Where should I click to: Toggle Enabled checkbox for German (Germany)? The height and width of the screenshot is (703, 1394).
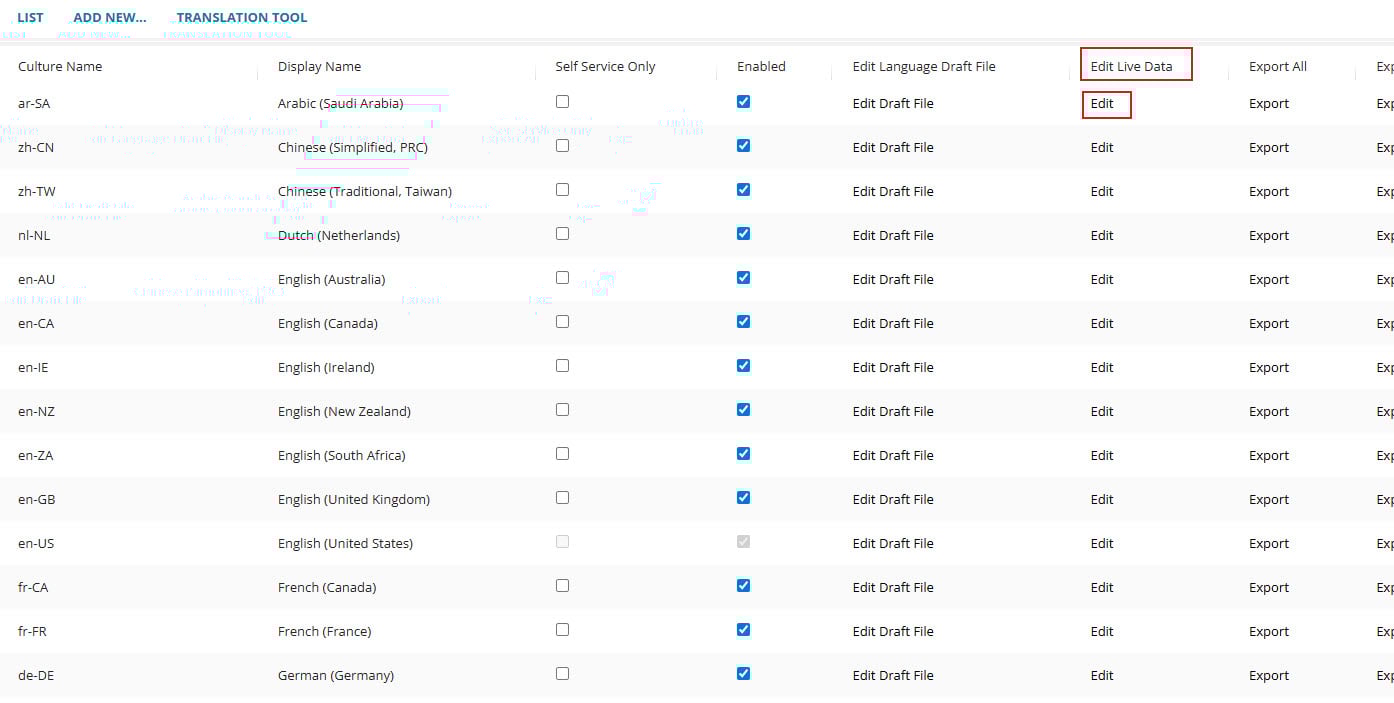pyautogui.click(x=743, y=674)
